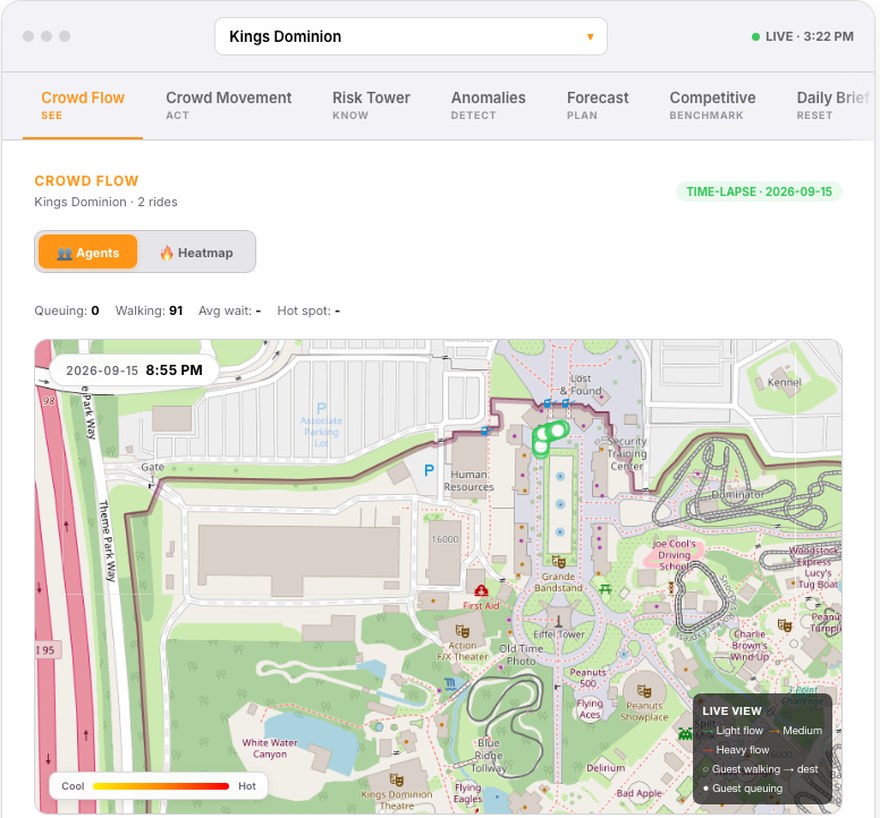Viewport: 880px width, 818px height.
Task: Click the Kings Dominion Theatre mask icon
Action: [x=396, y=780]
